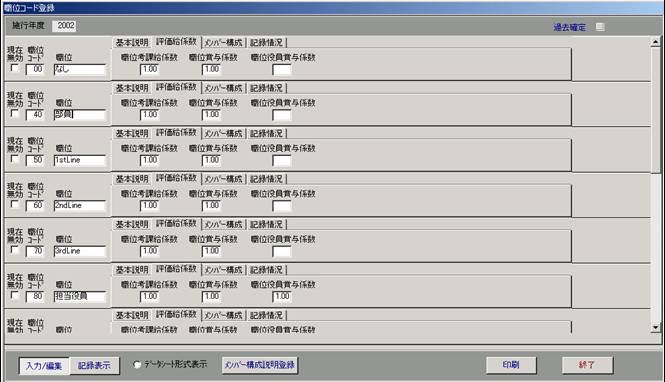This screenshot has width=665, height=382.
Task: Toggle 現在無効 checkbox for code 00 row
Action: coord(15,68)
